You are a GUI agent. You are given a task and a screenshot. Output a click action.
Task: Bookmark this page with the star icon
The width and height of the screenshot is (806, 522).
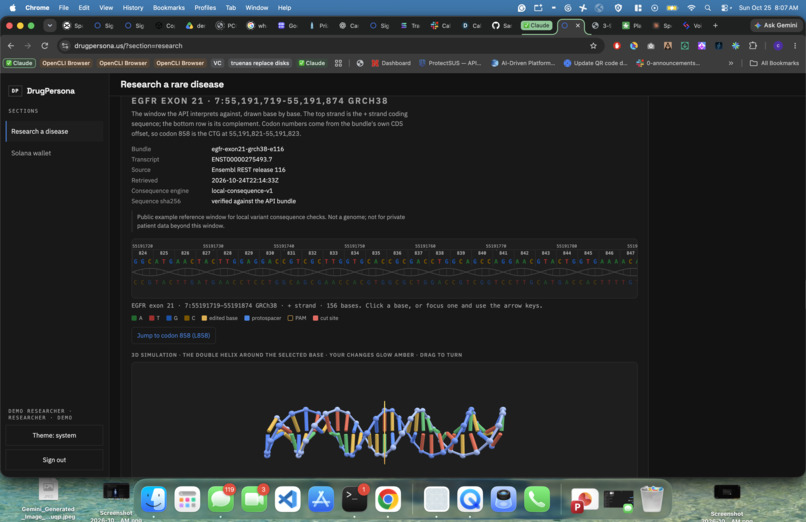pyautogui.click(x=593, y=46)
